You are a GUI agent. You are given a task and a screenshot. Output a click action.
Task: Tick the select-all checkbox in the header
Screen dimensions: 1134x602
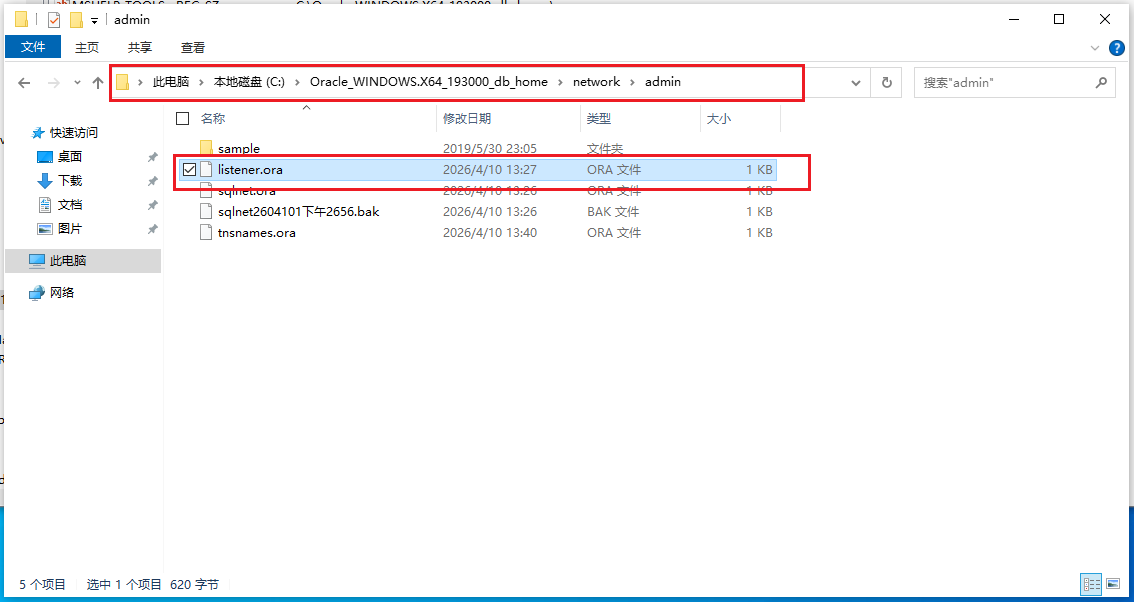(182, 118)
